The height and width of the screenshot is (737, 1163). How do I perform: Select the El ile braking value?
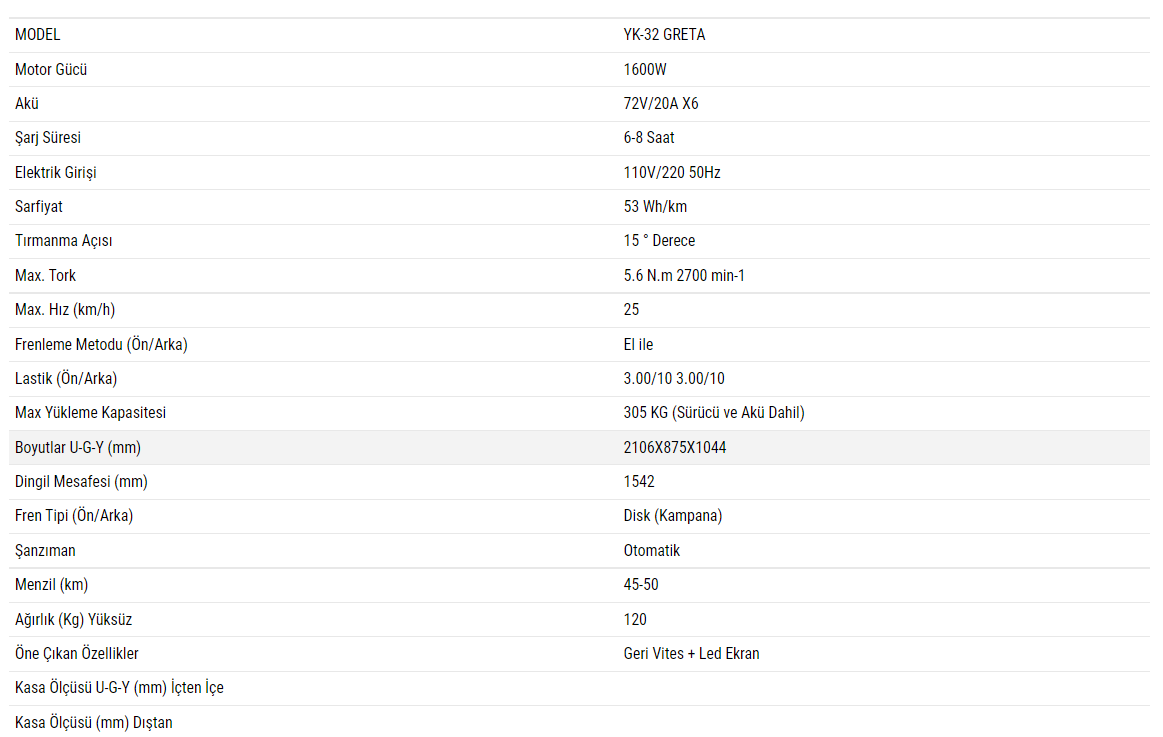(638, 345)
